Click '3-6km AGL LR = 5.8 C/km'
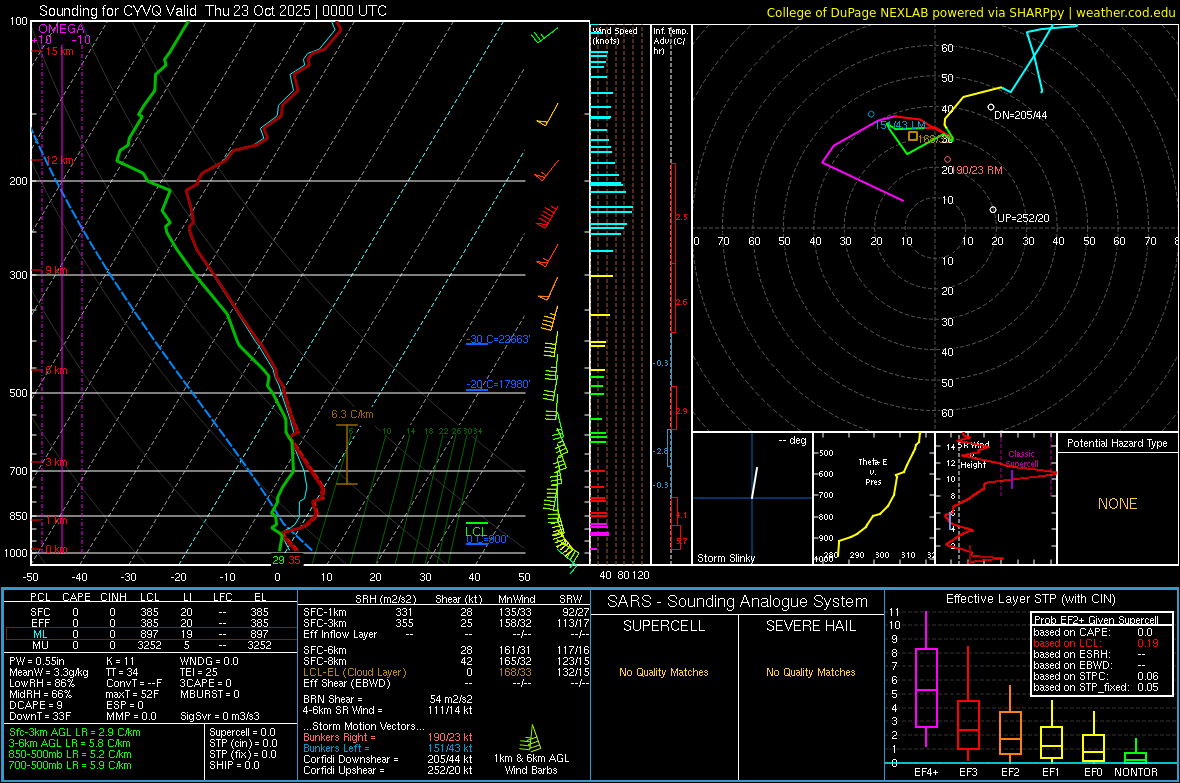This screenshot has height=783, width=1180. point(69,743)
